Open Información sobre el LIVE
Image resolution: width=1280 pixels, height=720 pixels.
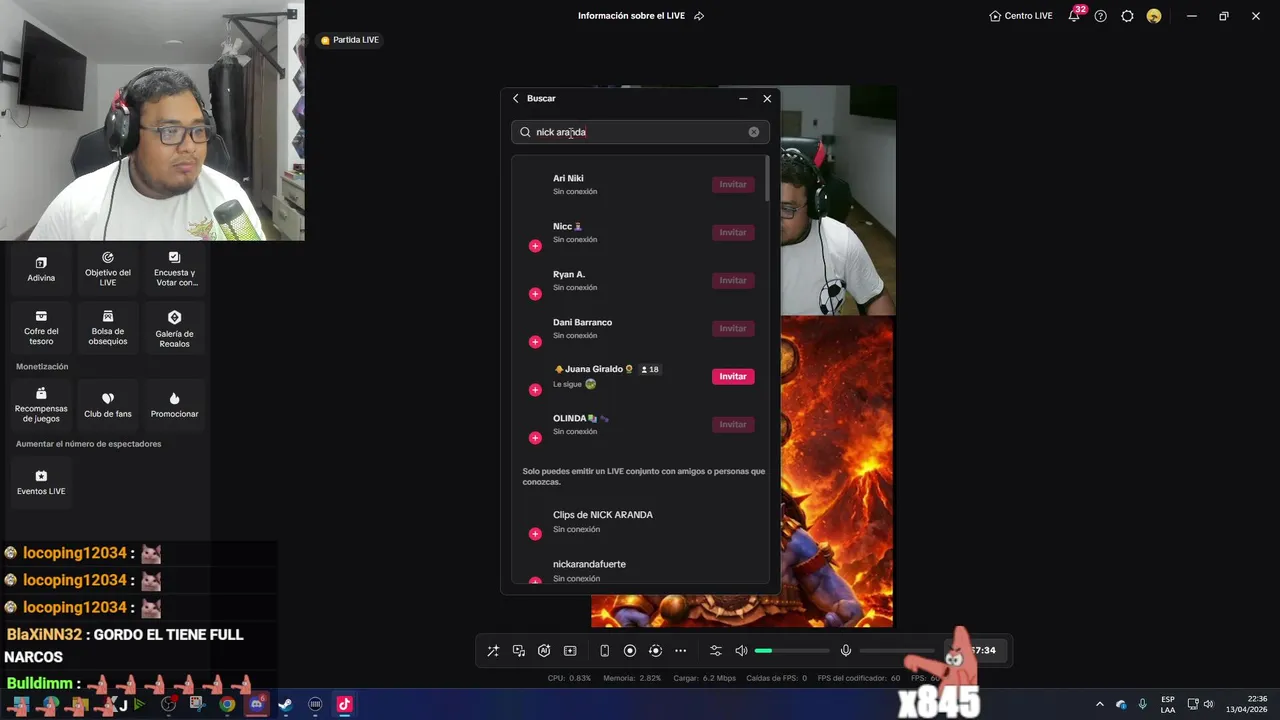(x=641, y=16)
